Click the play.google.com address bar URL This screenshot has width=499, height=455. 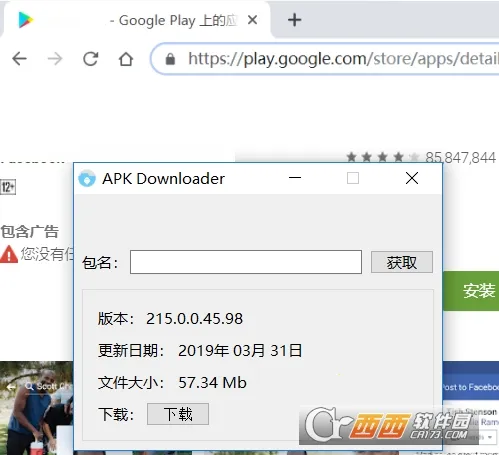coord(343,59)
